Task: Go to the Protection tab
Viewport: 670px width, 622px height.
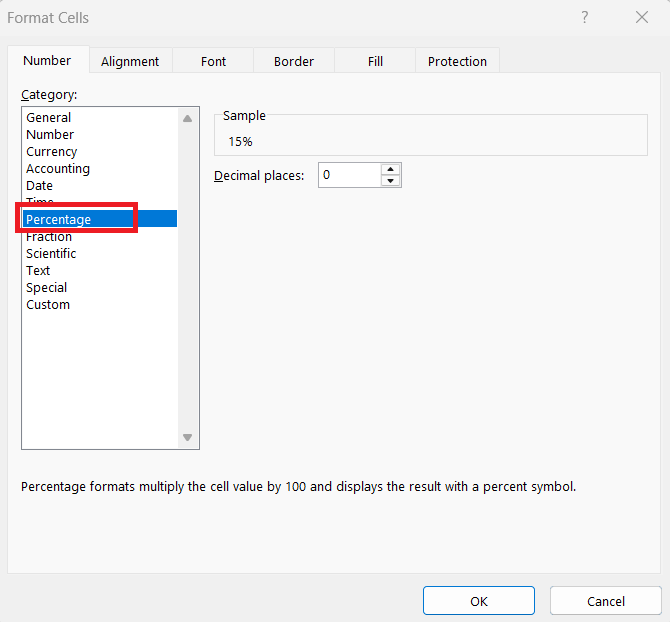Action: [457, 61]
